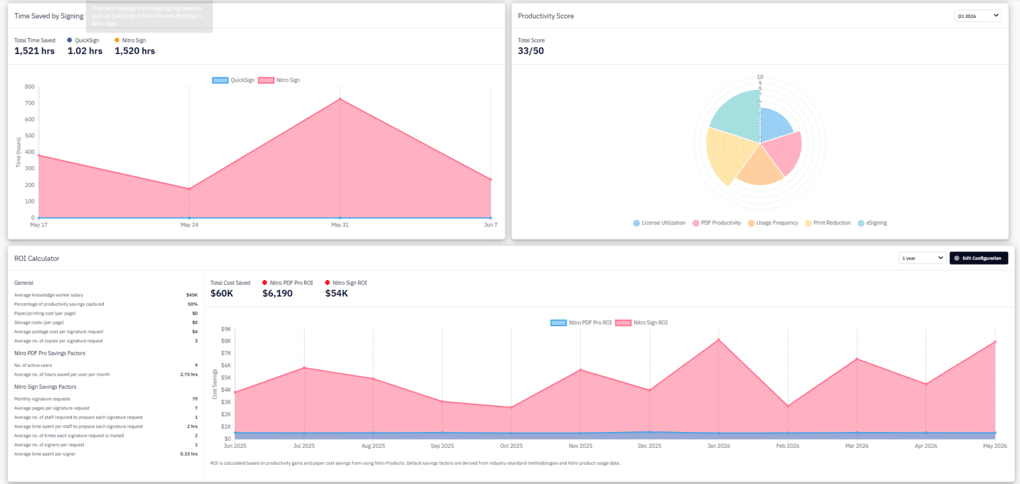Click Nitro Sign data point at Jun 7
Screen dimensions: 1020x484
(490, 180)
